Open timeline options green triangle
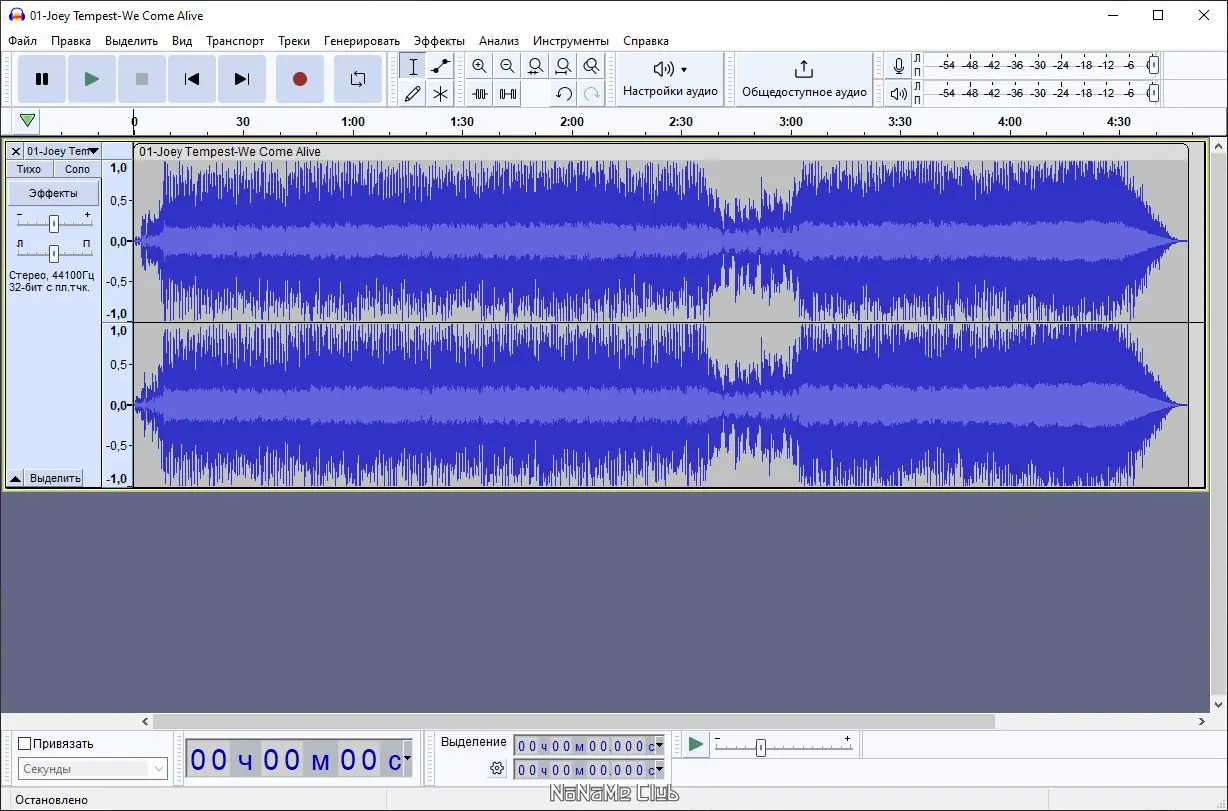Viewport: 1228px width, 811px height. [28, 121]
